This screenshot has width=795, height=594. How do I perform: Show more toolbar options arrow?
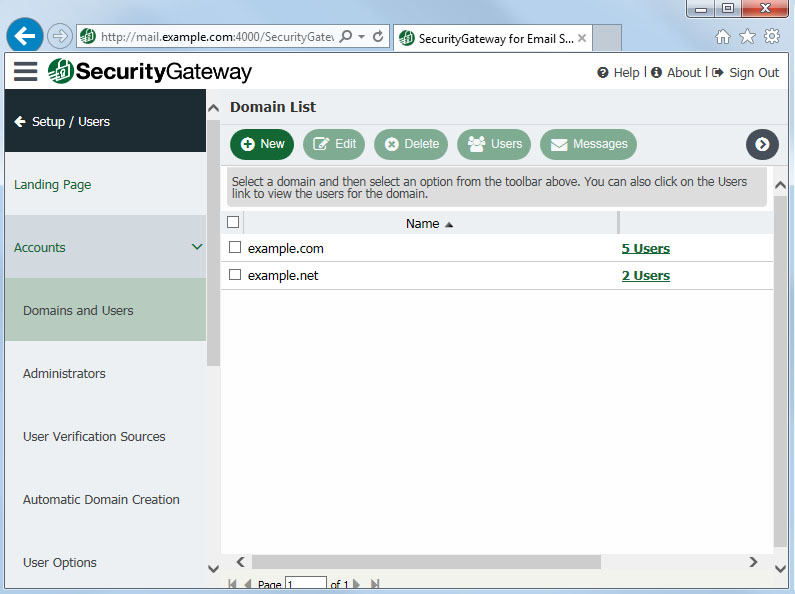[x=762, y=144]
